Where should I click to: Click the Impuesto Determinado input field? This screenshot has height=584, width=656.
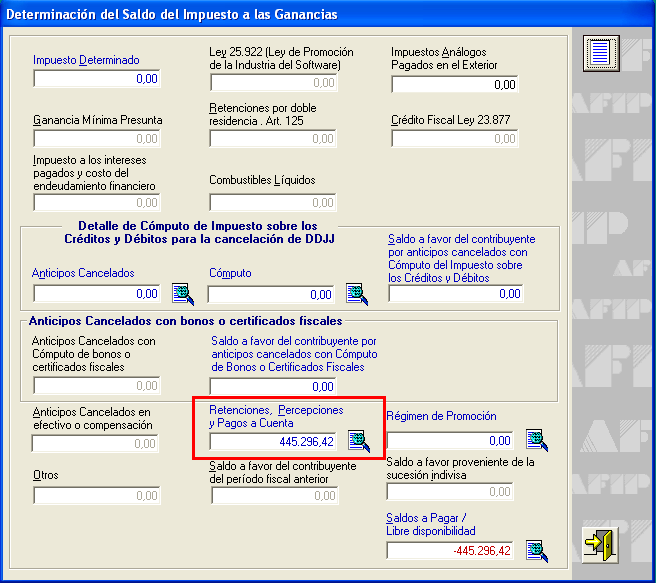pos(96,78)
